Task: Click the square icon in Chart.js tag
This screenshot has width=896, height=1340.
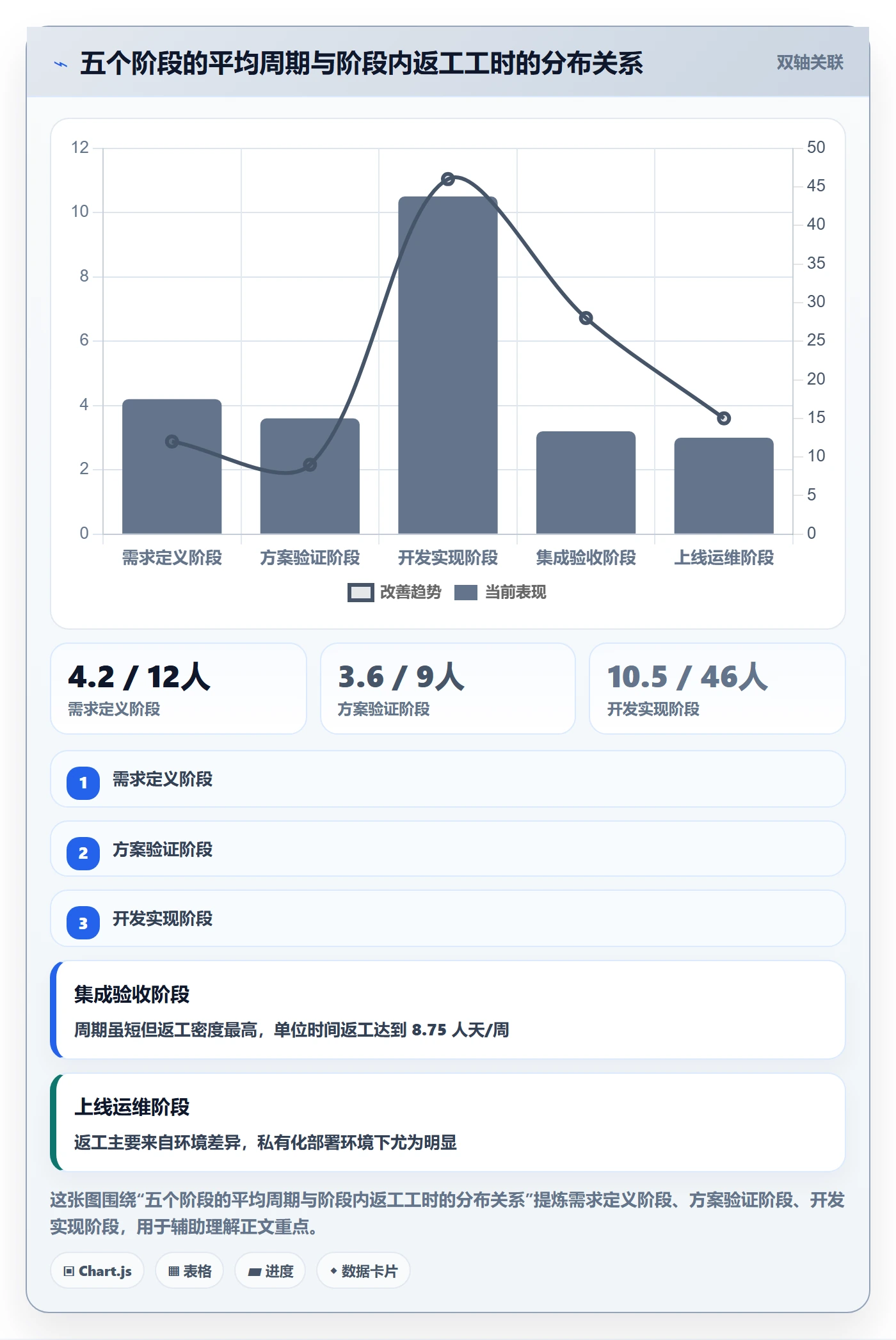Action: tap(69, 1272)
